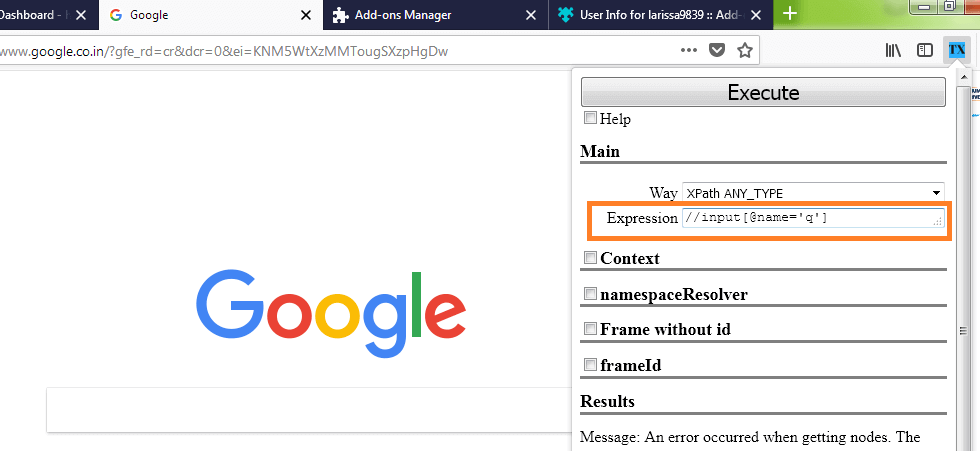
Task: Save page to Pocket icon
Action: [x=717, y=51]
